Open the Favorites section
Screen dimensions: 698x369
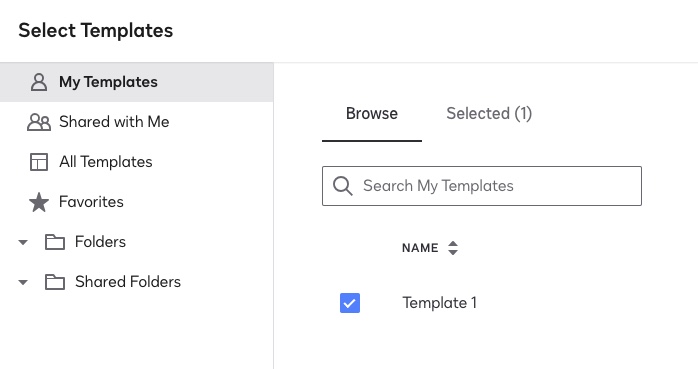tap(137, 202)
